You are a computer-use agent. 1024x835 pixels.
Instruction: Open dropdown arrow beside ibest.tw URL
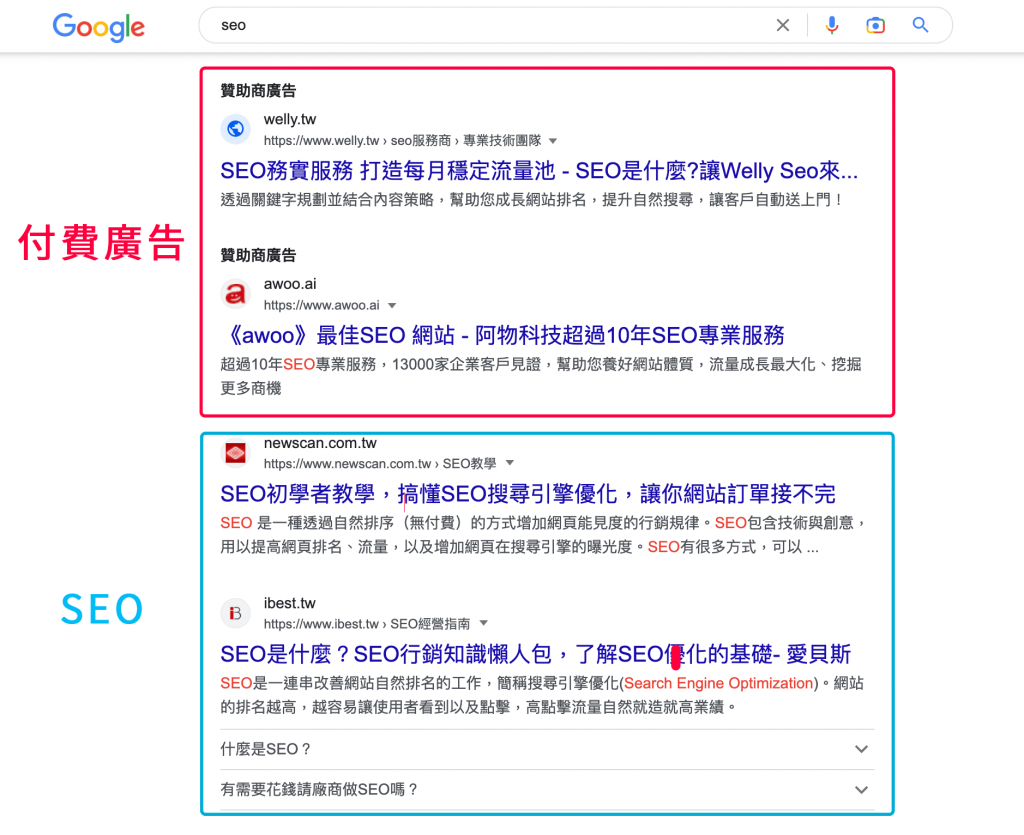(483, 623)
